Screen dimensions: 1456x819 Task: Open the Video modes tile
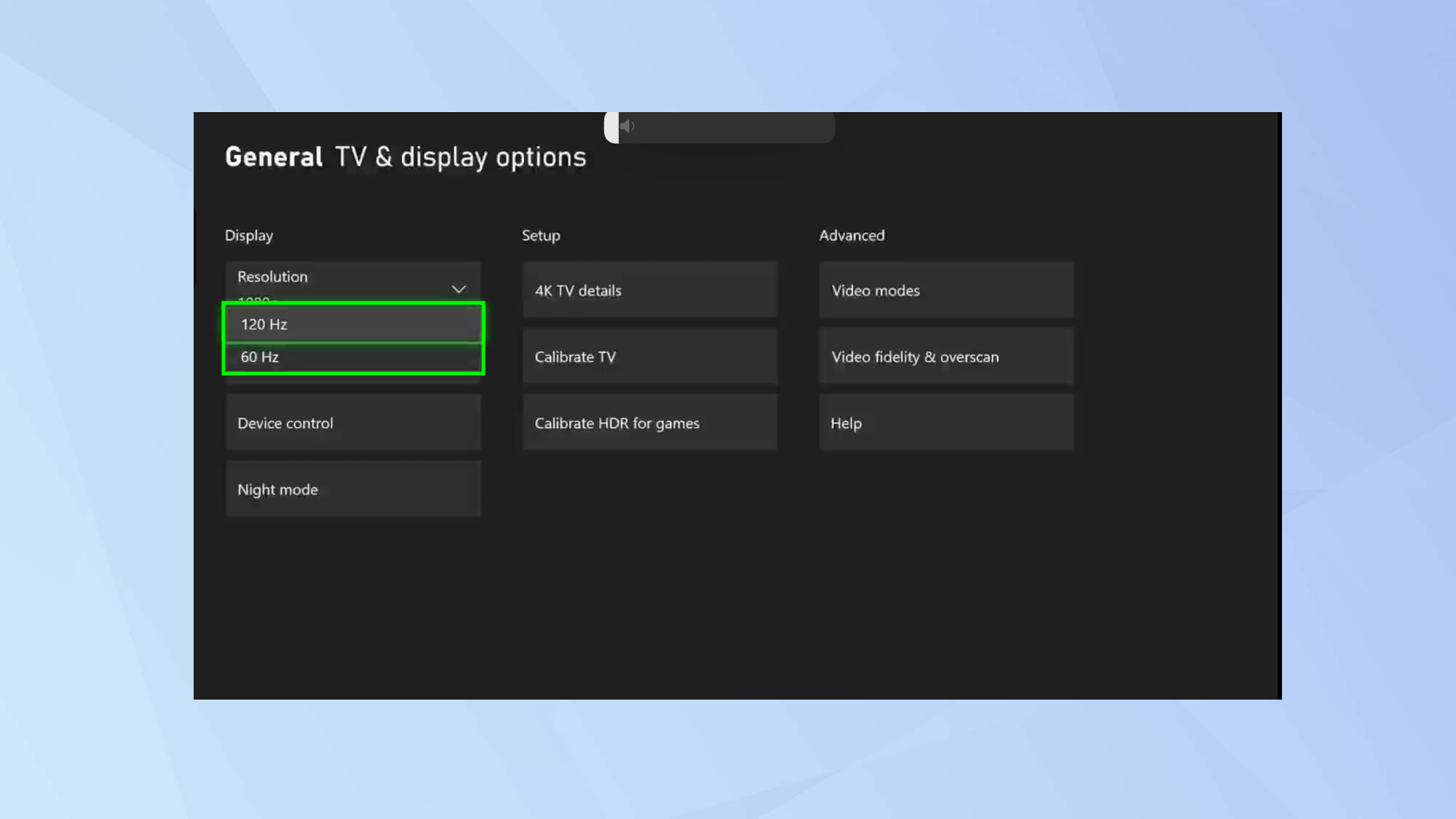click(946, 290)
